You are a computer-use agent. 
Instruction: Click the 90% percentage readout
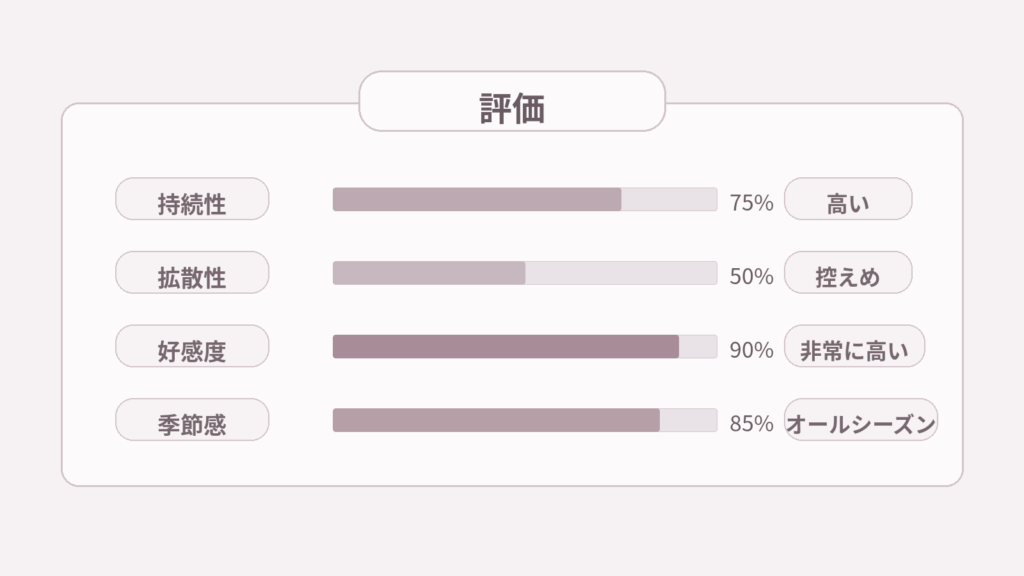click(x=751, y=351)
